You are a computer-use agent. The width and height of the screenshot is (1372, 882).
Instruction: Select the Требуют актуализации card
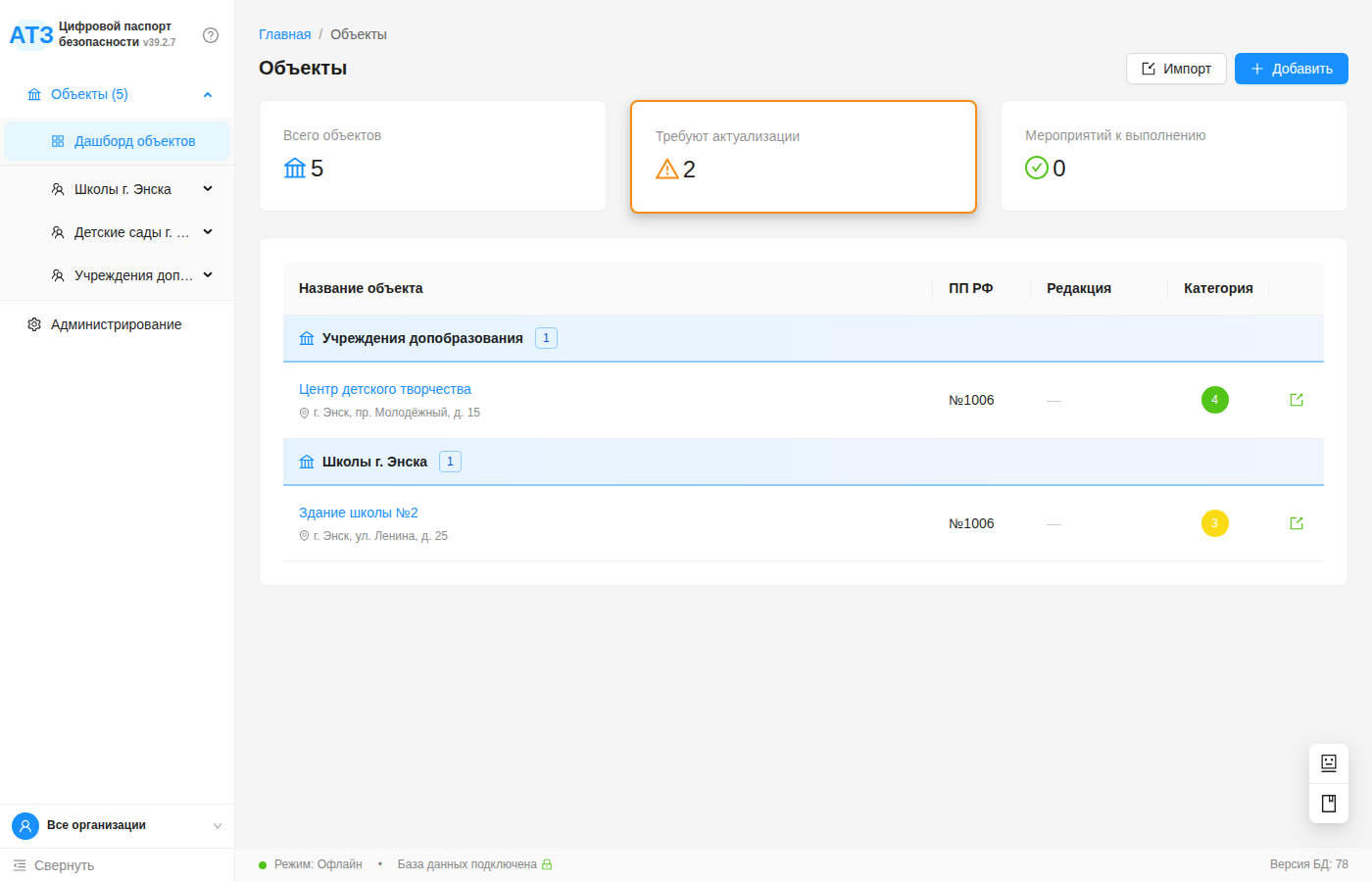point(803,157)
